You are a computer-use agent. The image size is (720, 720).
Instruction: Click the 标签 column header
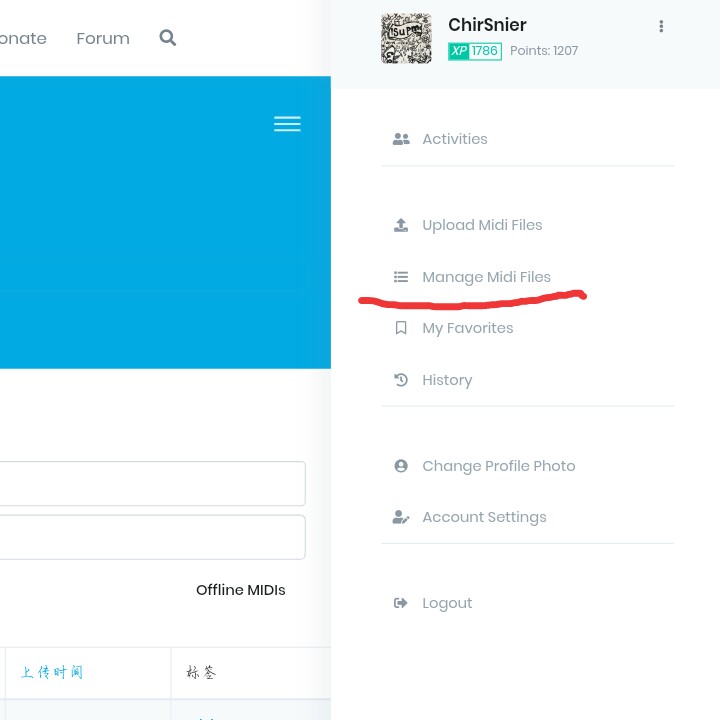pyautogui.click(x=201, y=672)
